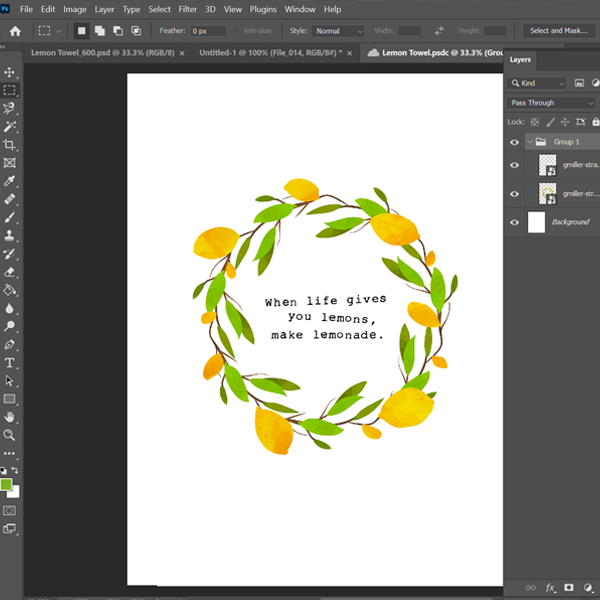The height and width of the screenshot is (600, 600).
Task: Close the Lemon Towel_600.psd tab
Action: point(182,53)
